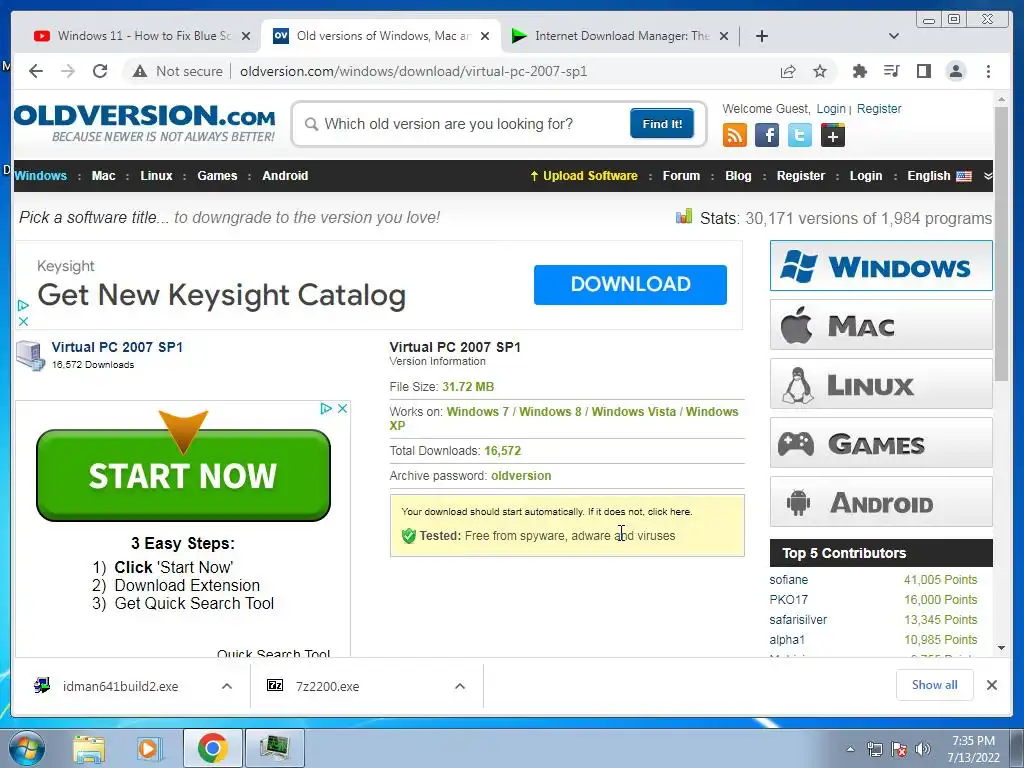Click the Windows Start orb

click(x=27, y=748)
